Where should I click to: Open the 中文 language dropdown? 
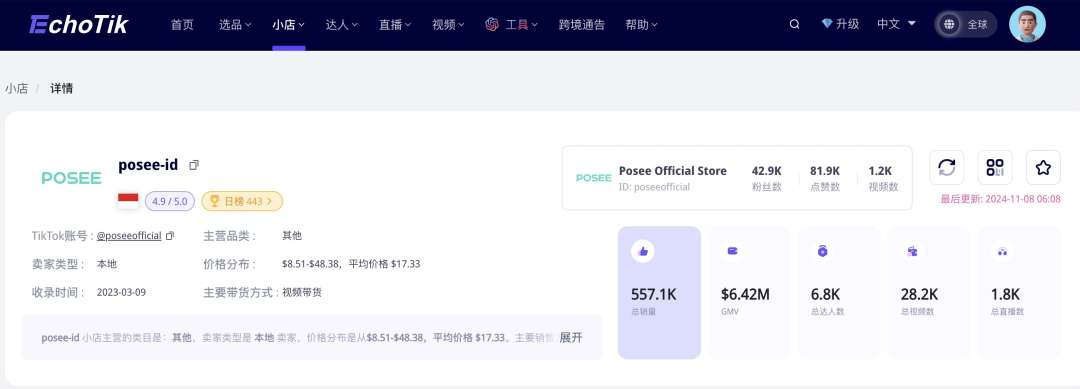[896, 24]
